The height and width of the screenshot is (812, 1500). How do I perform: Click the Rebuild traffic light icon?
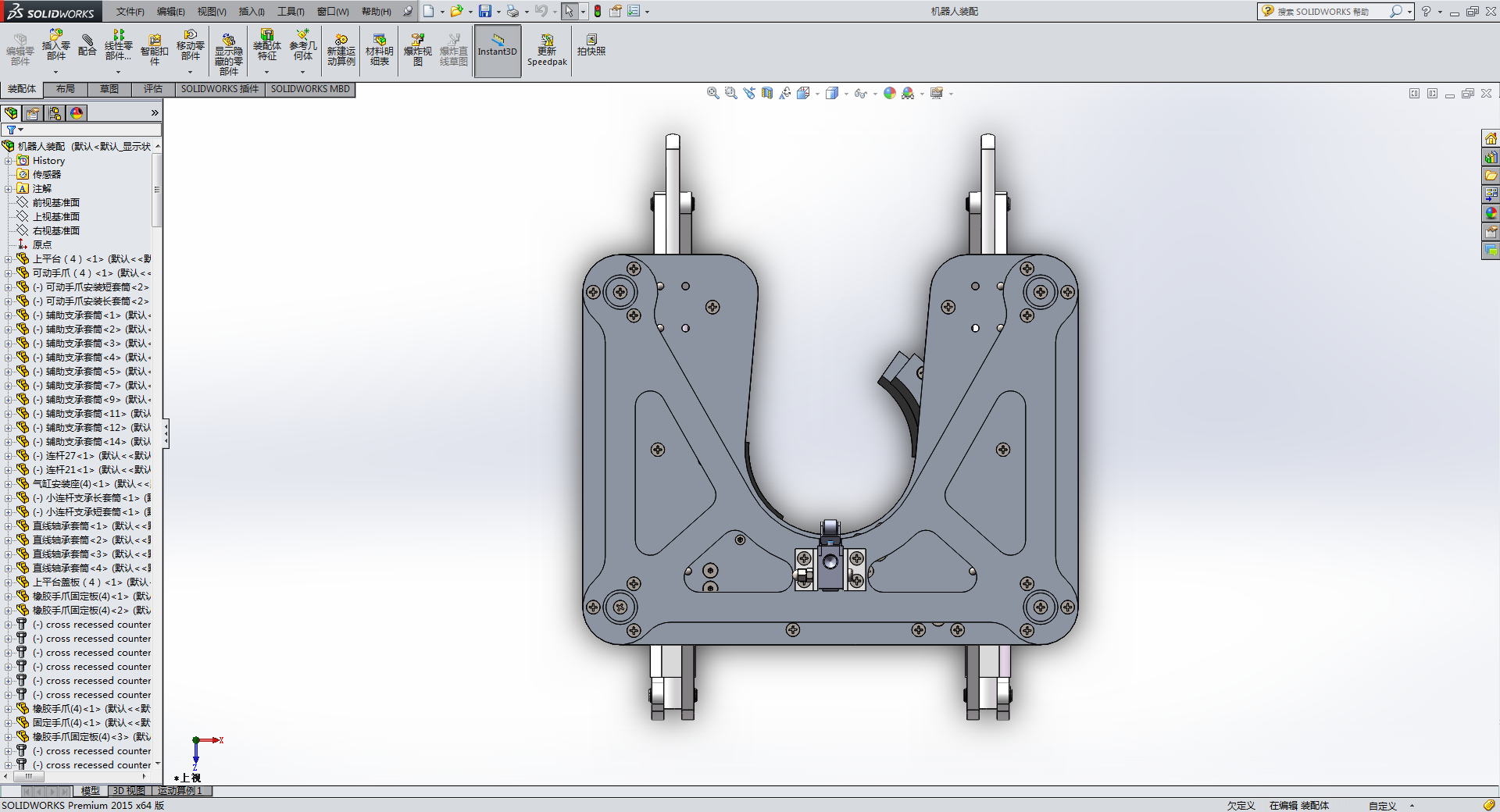[x=598, y=11]
